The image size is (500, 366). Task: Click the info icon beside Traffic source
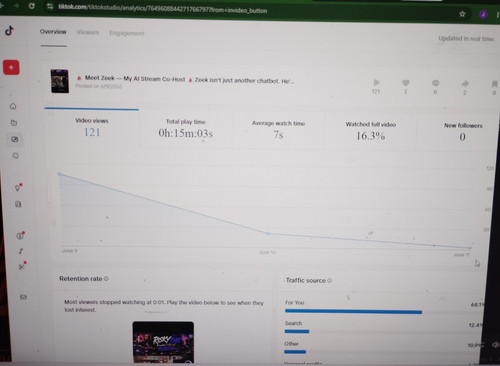pos(329,280)
